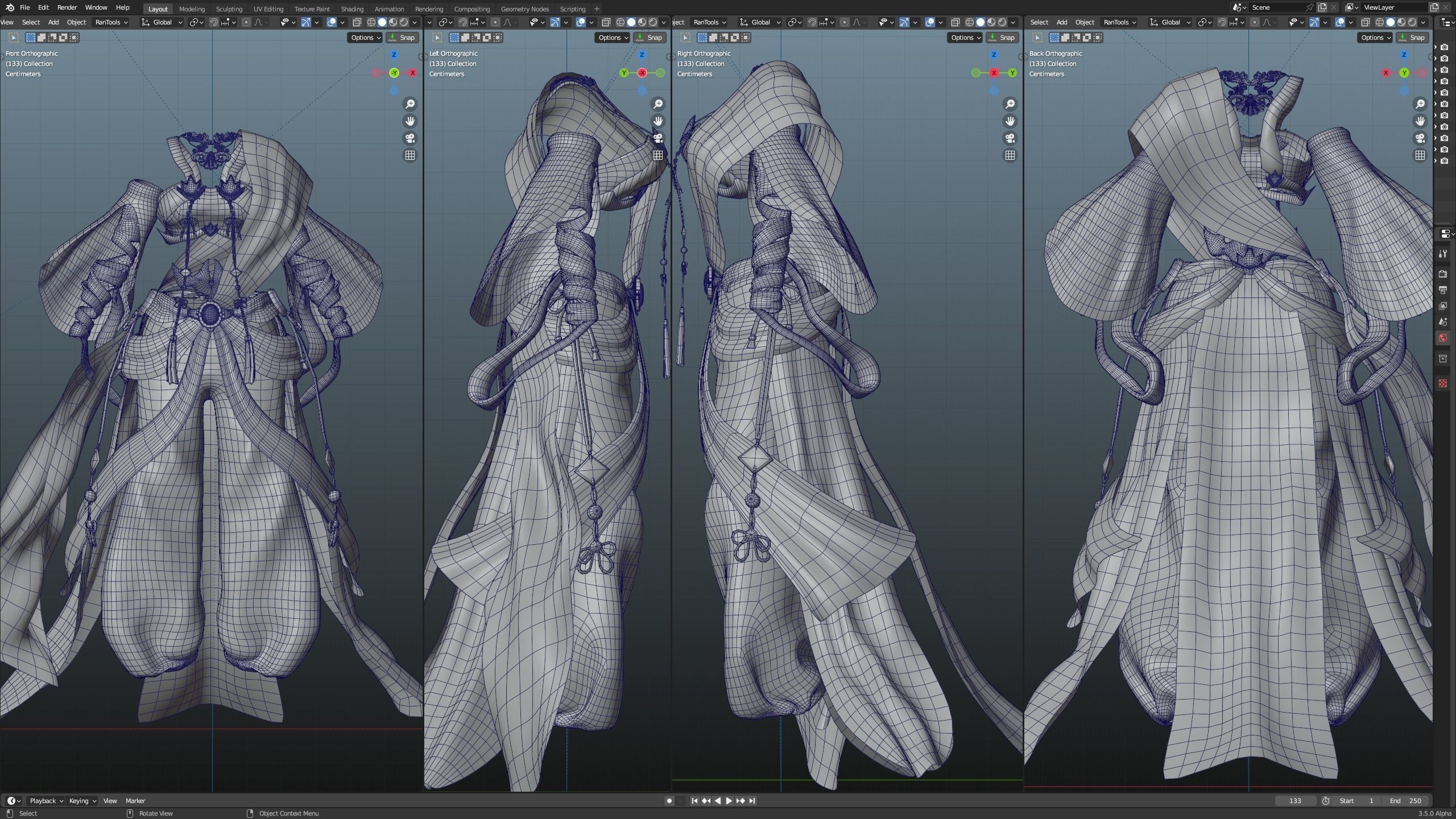
Task: Expand Options dropdown in Left Orthographic viewport
Action: (x=613, y=38)
